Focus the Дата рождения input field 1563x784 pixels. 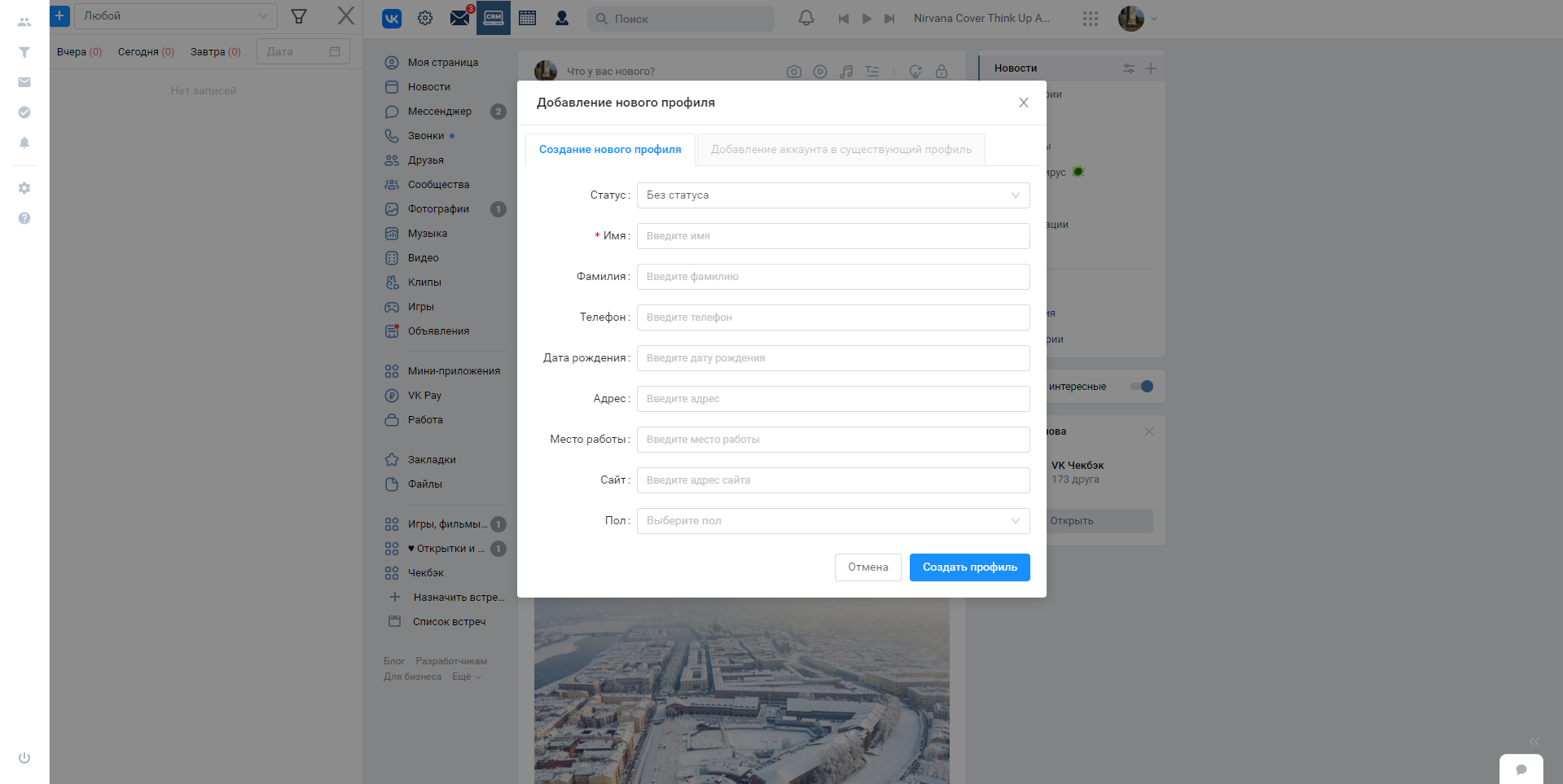tap(833, 358)
